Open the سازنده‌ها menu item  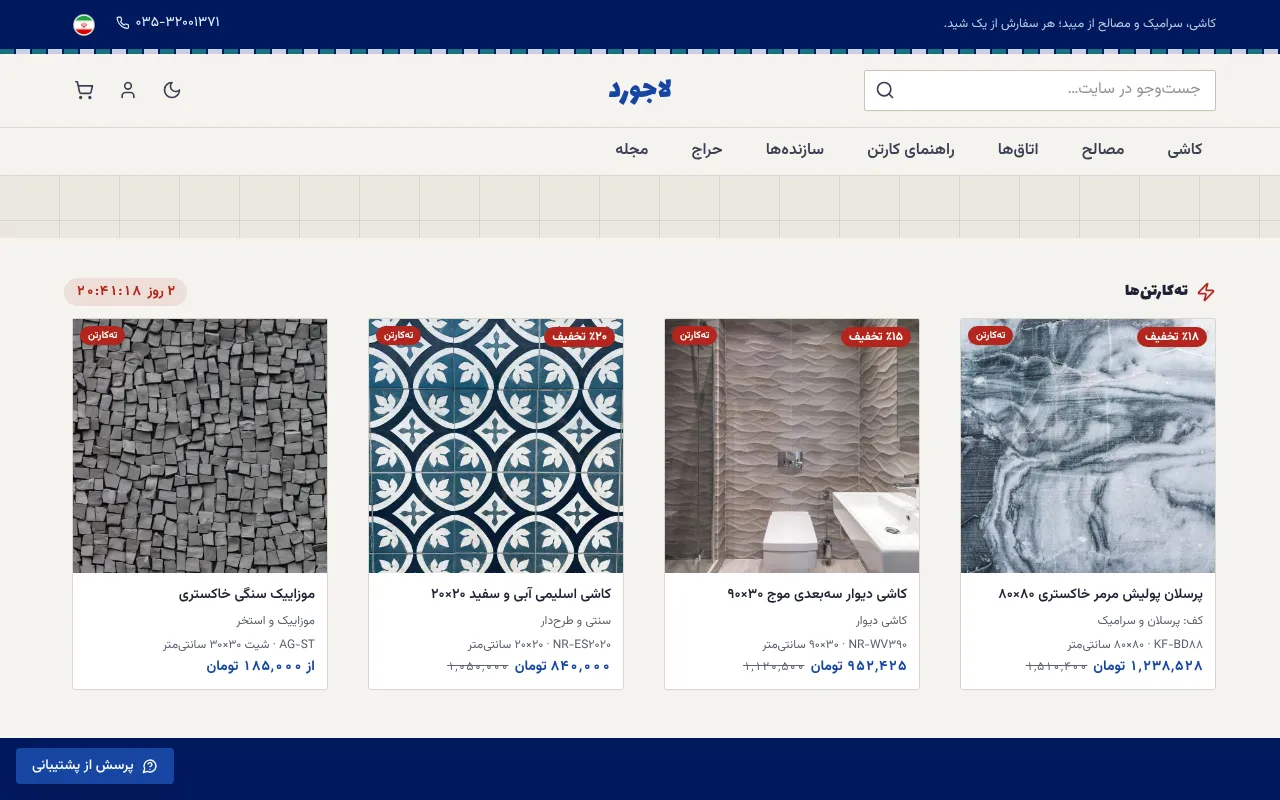click(x=795, y=150)
